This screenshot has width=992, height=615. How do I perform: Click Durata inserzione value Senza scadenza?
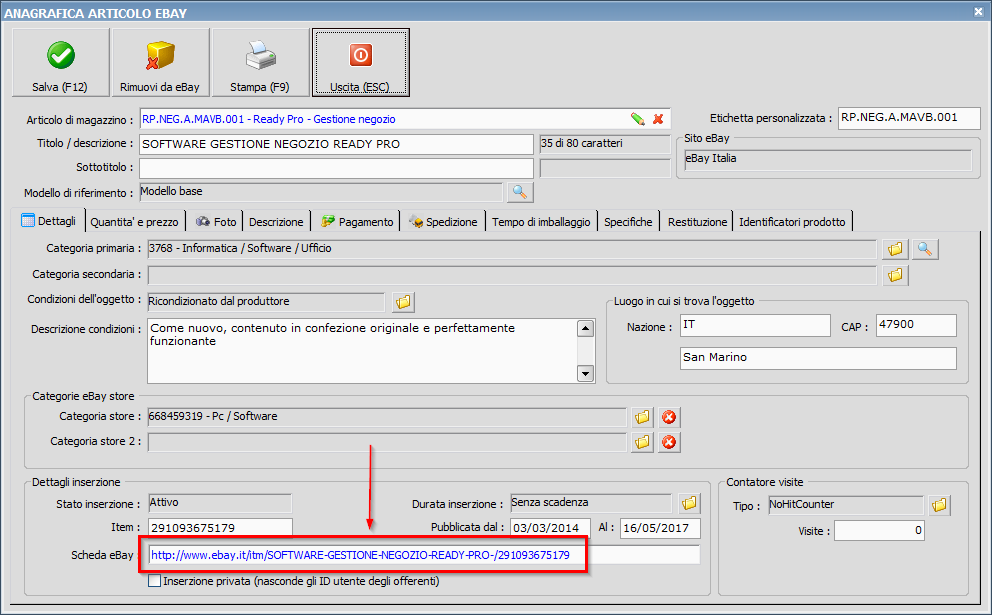tap(590, 503)
